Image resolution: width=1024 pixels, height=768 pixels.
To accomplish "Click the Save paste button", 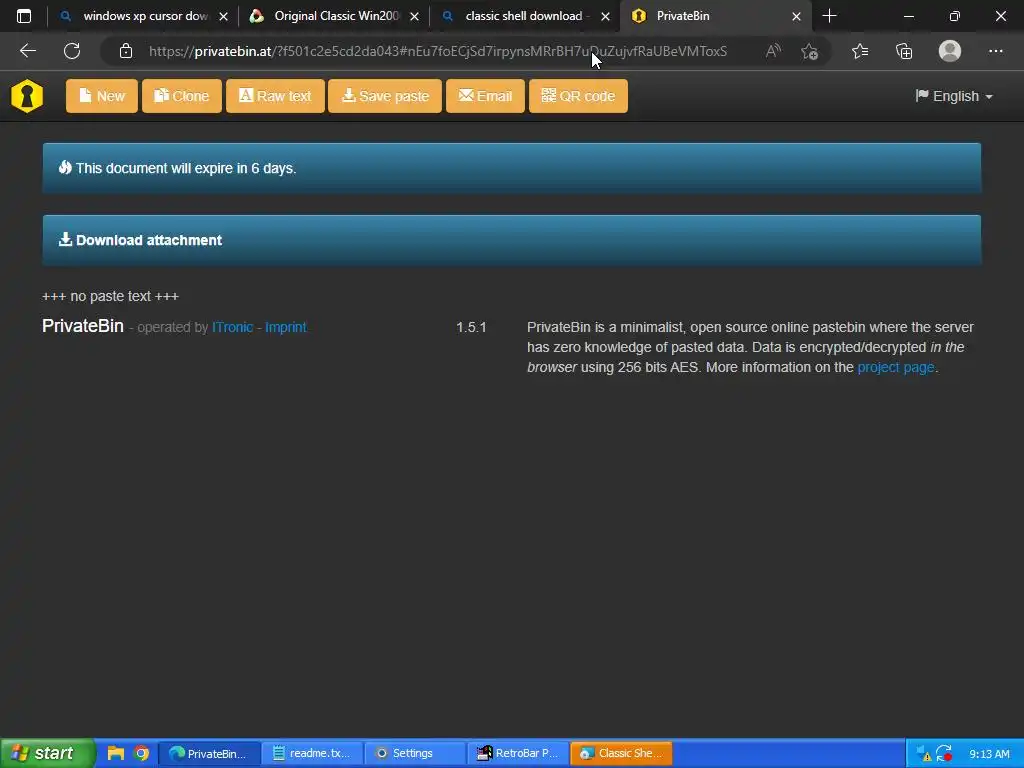I will (385, 96).
